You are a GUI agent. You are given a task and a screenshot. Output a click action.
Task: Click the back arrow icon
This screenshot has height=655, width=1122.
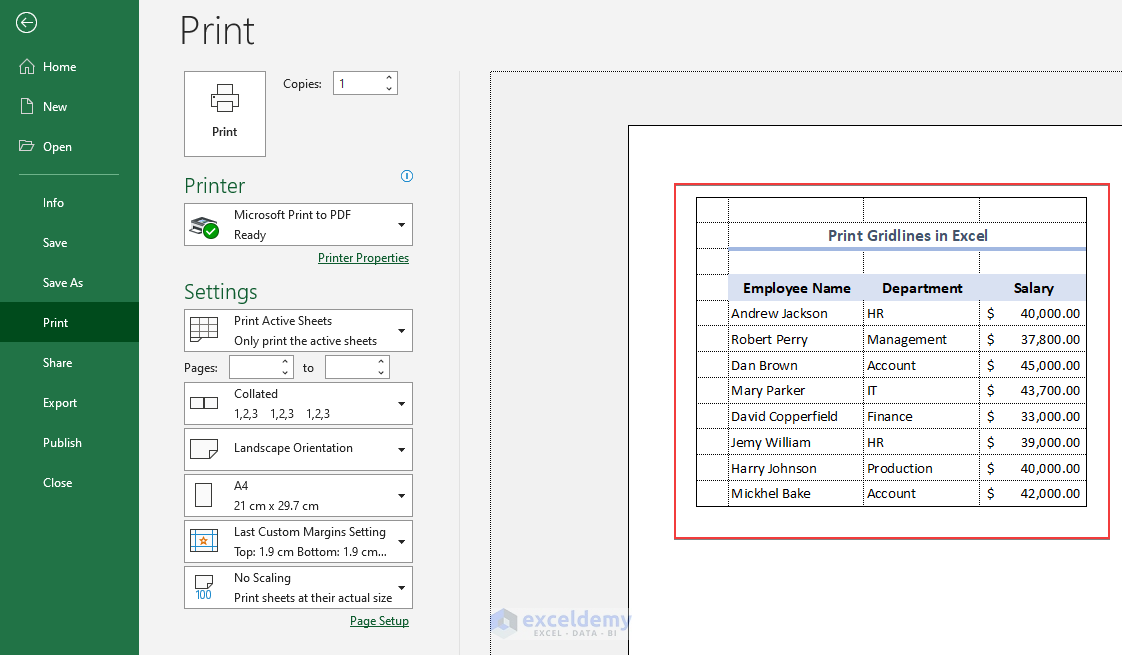pyautogui.click(x=26, y=23)
